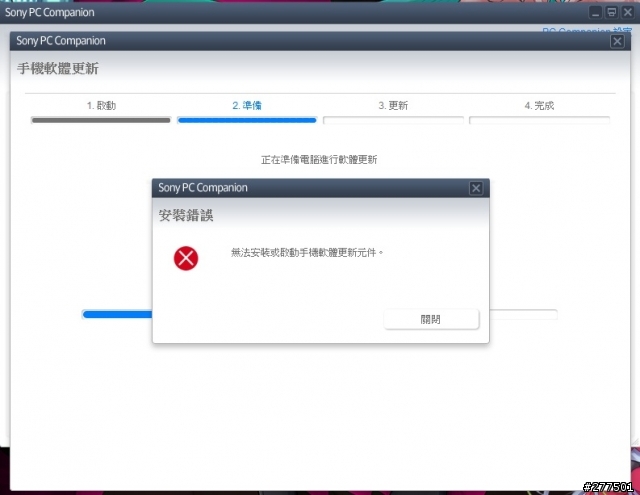Click the gray progress bar under 啟動
Viewport: 640px width, 495px height.
(101, 120)
